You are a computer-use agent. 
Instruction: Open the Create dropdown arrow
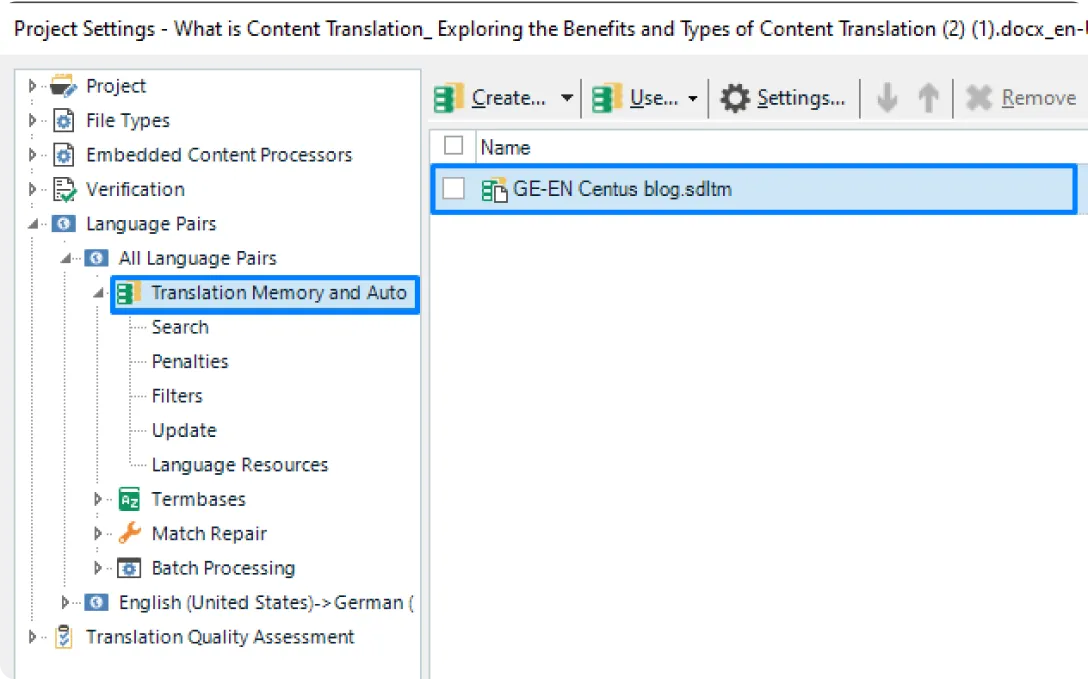(x=566, y=97)
